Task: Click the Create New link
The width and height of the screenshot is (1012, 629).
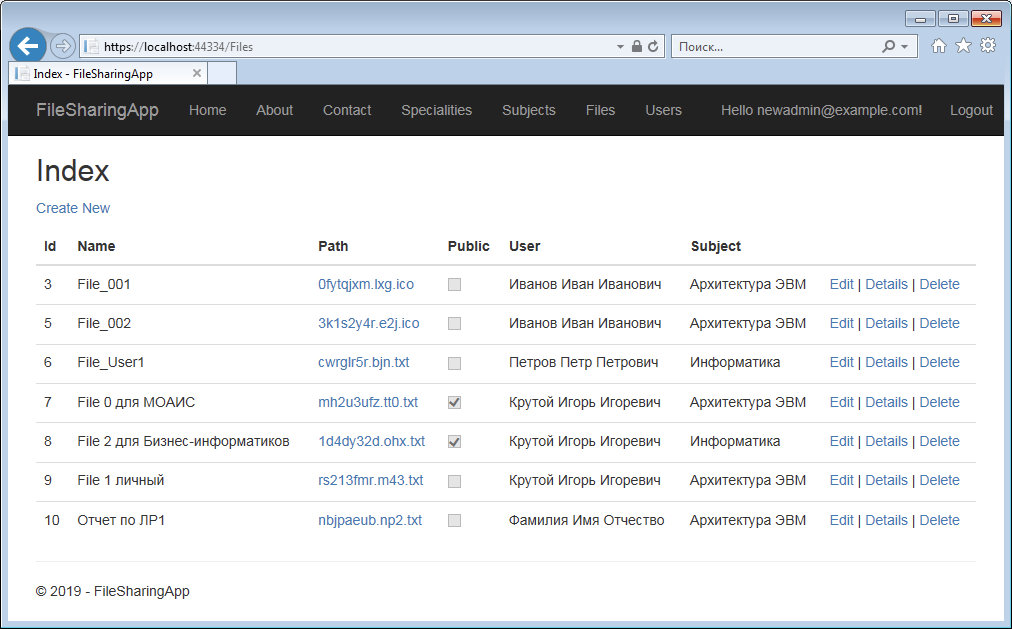Action: (72, 208)
